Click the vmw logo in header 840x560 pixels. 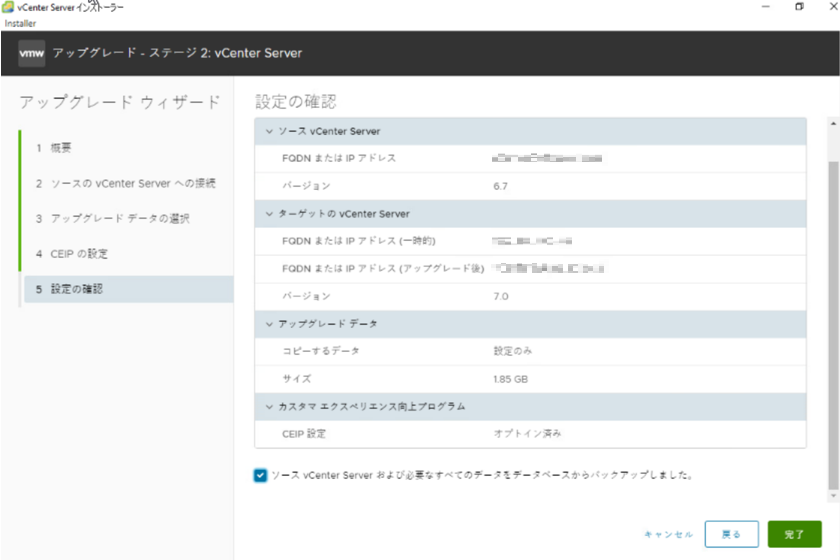pos(32,53)
